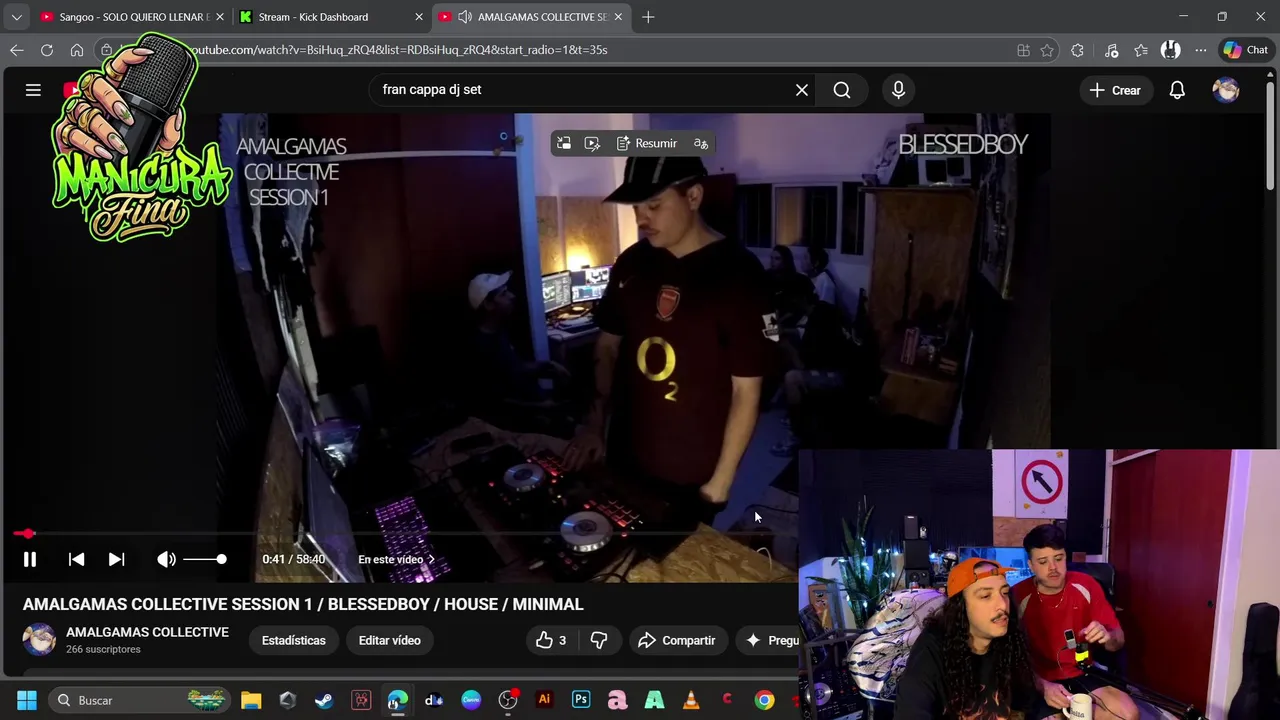Adjust the video volume slider

point(204,560)
